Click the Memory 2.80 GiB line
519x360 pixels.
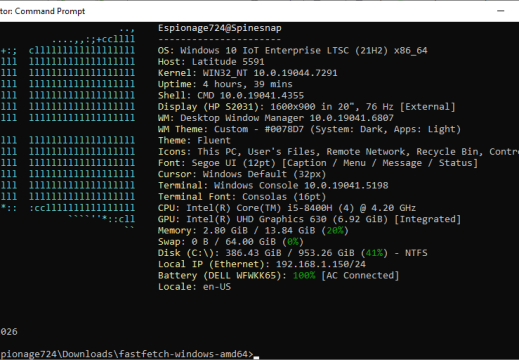click(x=253, y=231)
